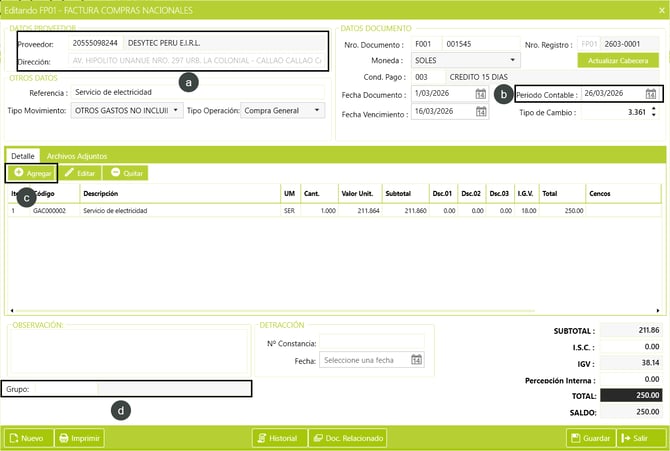This screenshot has height=451, width=670.
Task: Open calendar for Fecha Documento
Action: (x=481, y=94)
